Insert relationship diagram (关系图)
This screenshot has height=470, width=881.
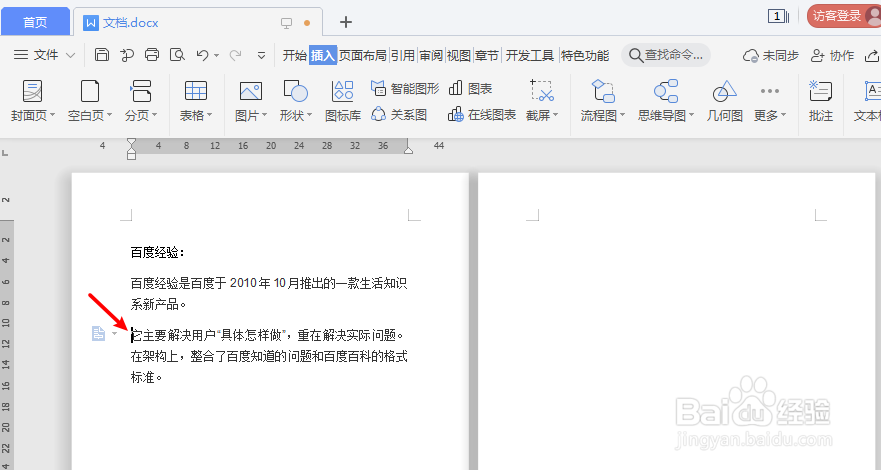pos(399,115)
